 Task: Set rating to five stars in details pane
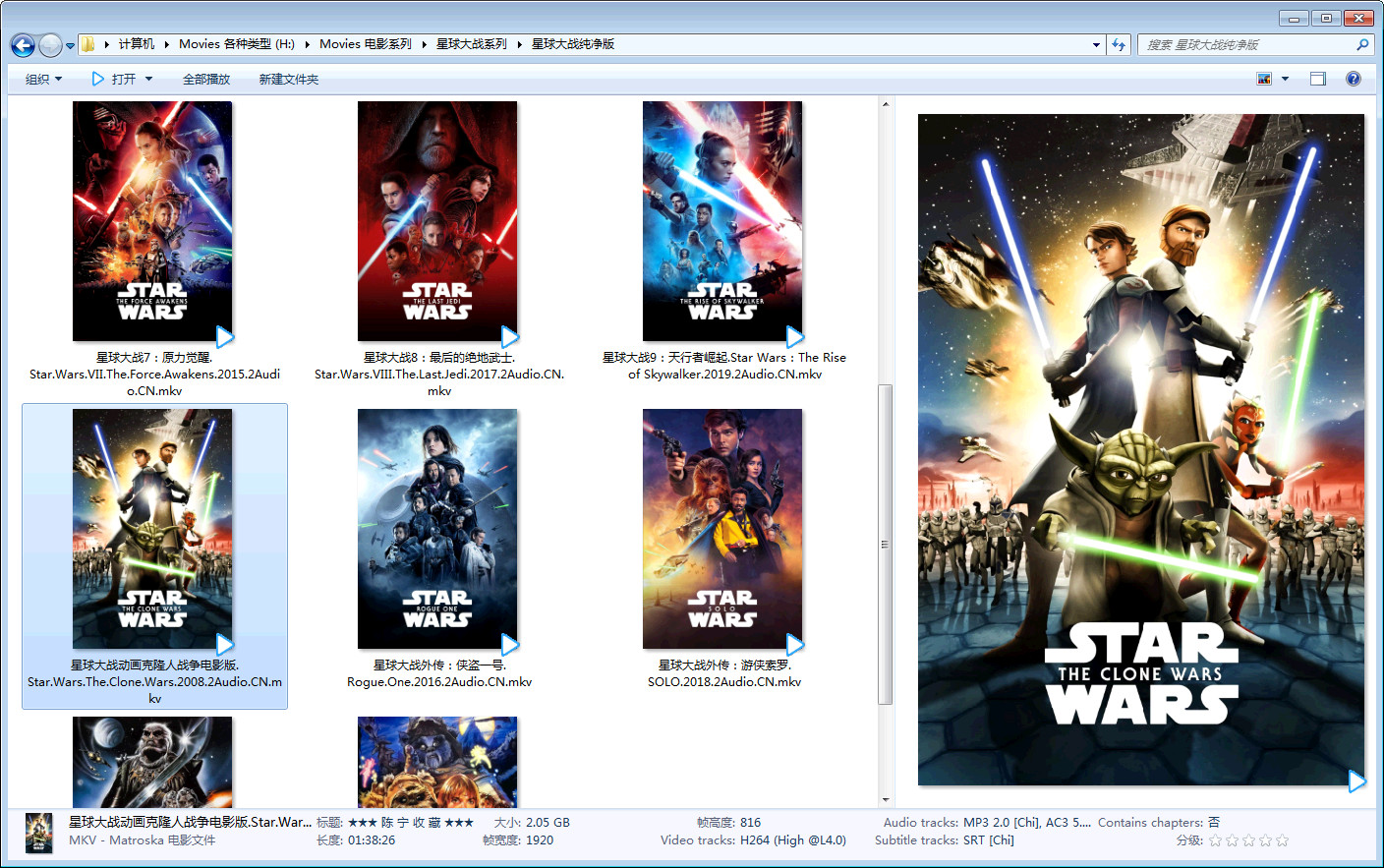point(1282,840)
